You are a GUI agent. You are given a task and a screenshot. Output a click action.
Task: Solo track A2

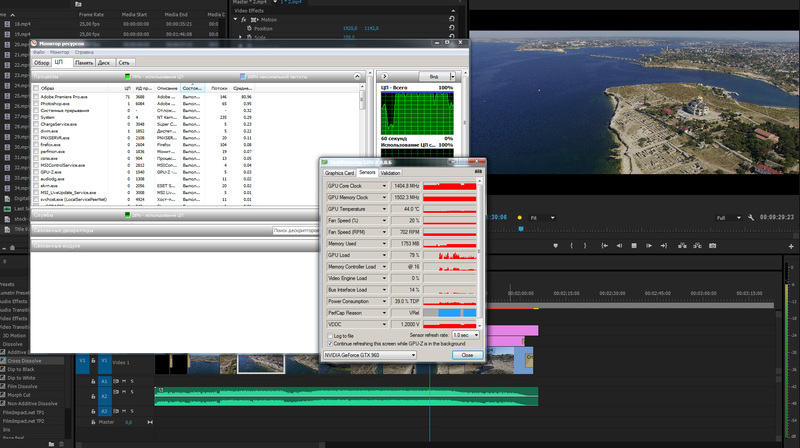132,392
